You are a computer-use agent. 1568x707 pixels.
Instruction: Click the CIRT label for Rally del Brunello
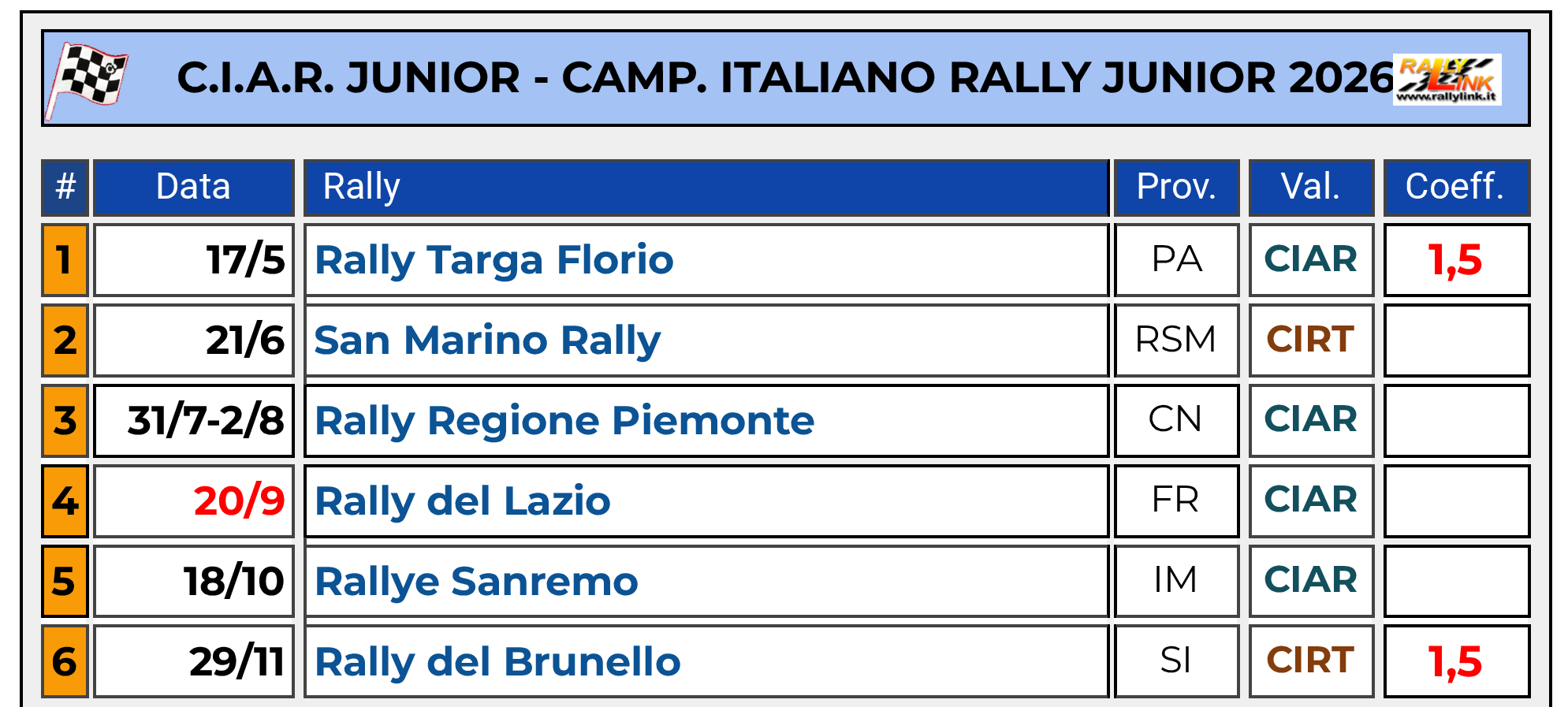tap(1310, 660)
